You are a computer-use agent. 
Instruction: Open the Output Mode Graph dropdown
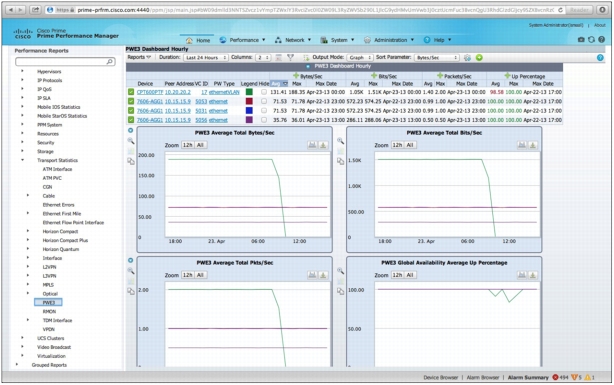359,58
